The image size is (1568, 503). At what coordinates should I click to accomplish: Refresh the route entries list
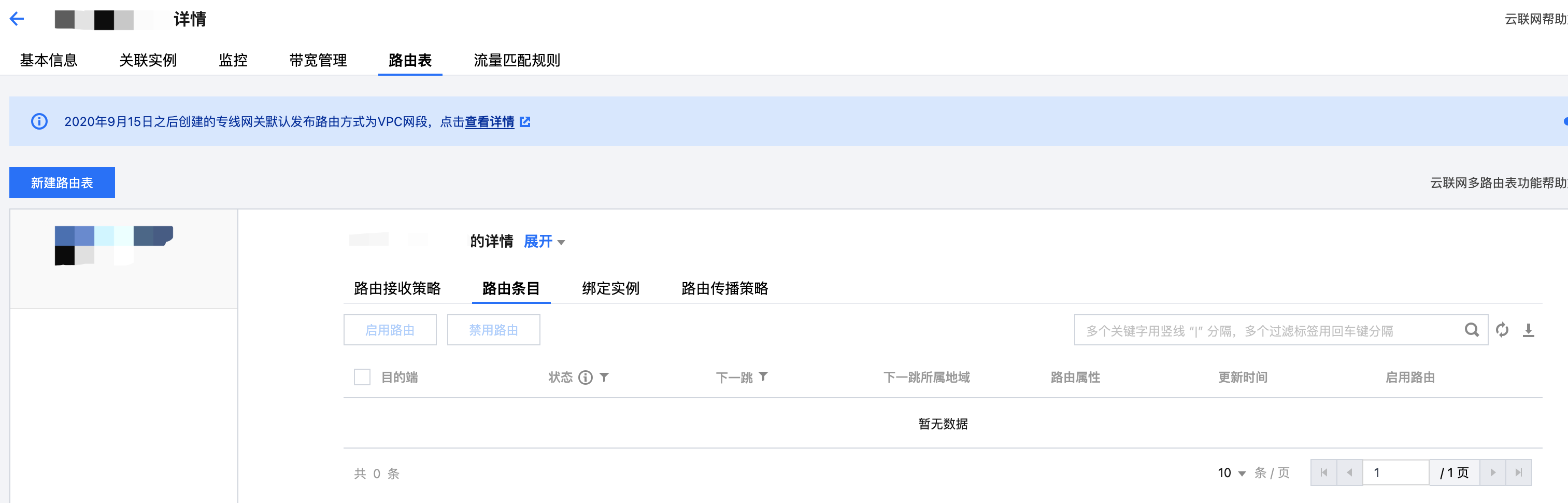(1502, 330)
